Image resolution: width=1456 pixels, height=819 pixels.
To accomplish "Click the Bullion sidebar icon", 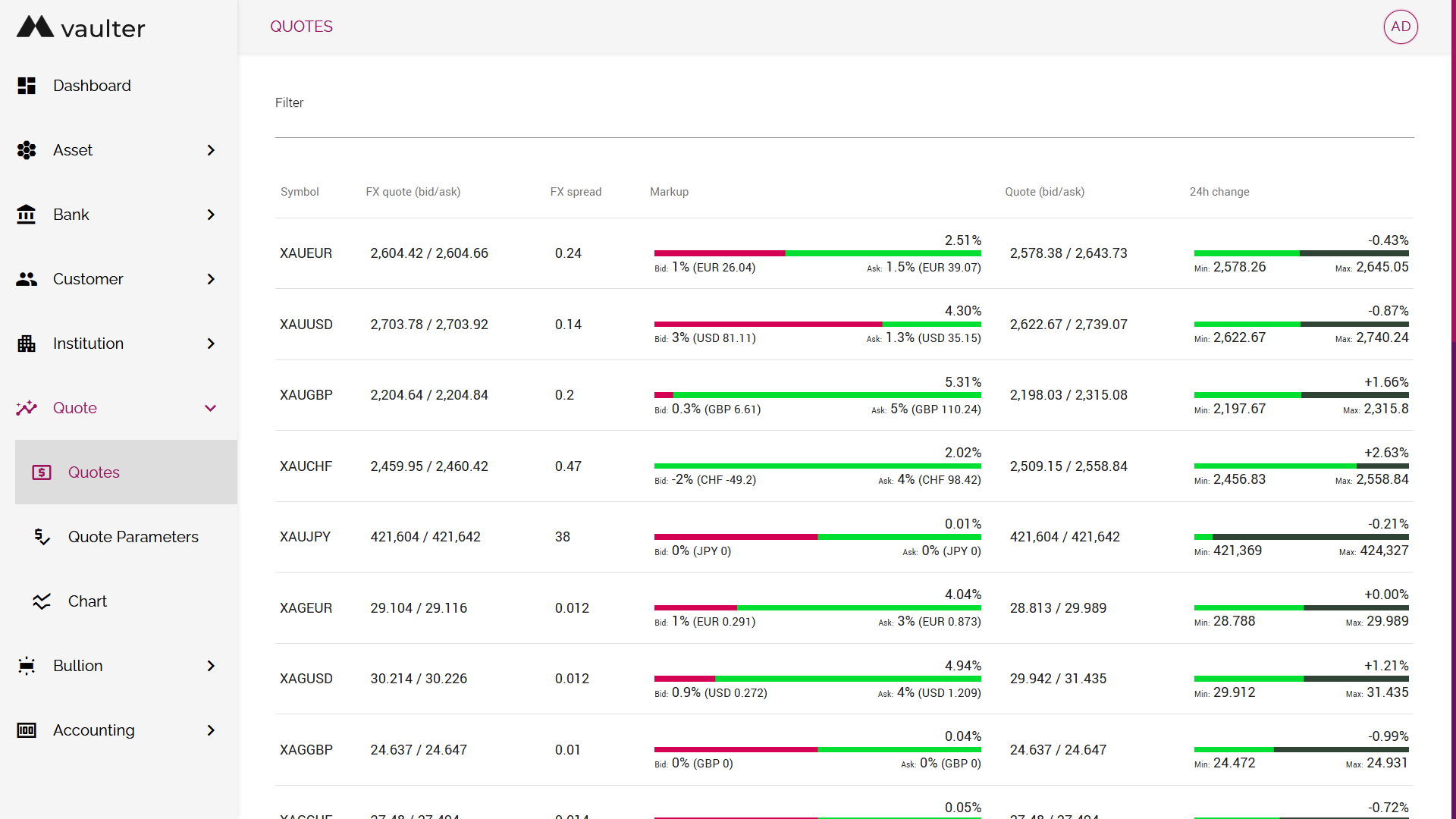I will pos(27,666).
